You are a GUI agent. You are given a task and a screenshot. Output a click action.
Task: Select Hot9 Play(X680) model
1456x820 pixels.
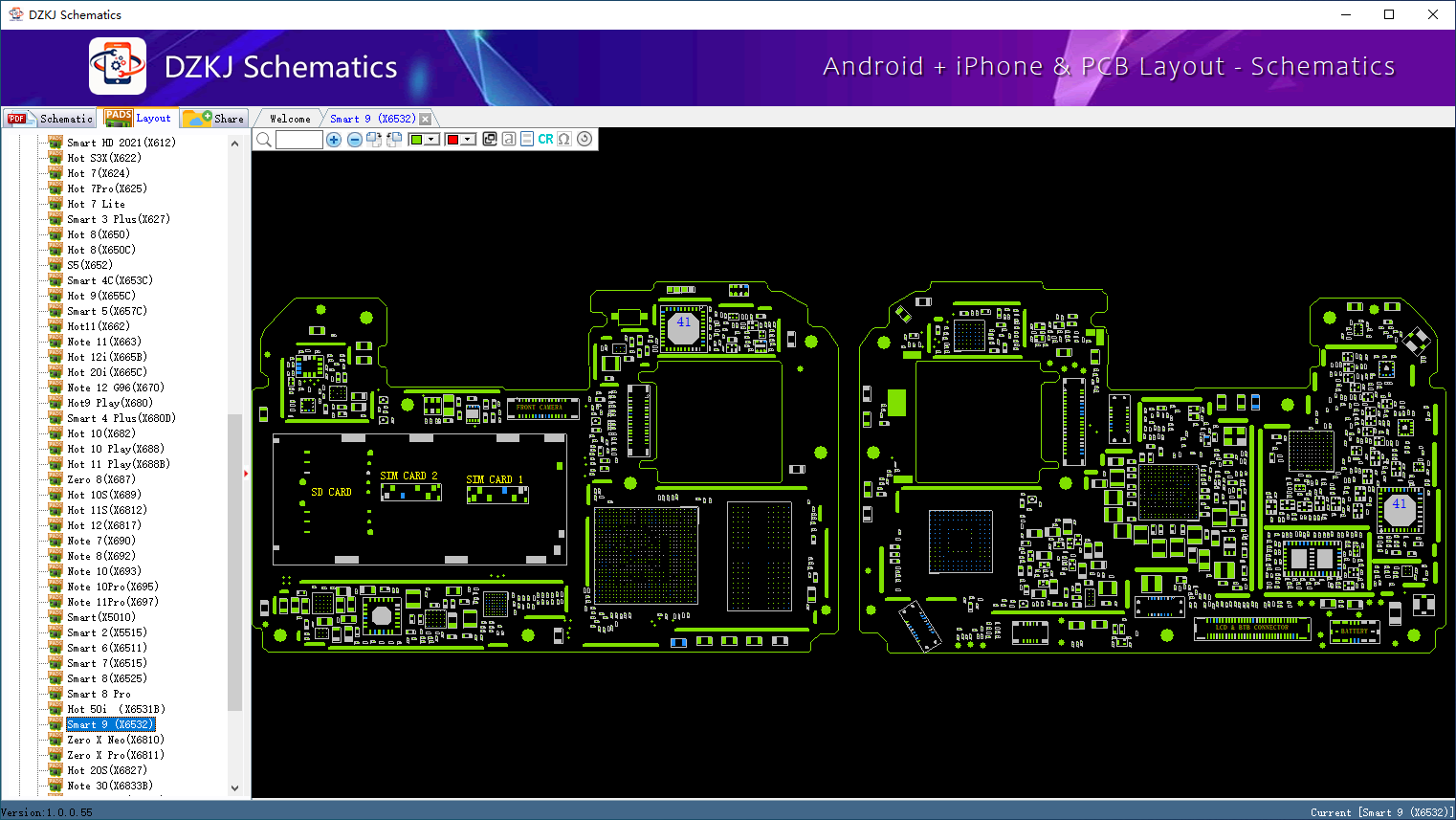point(110,403)
